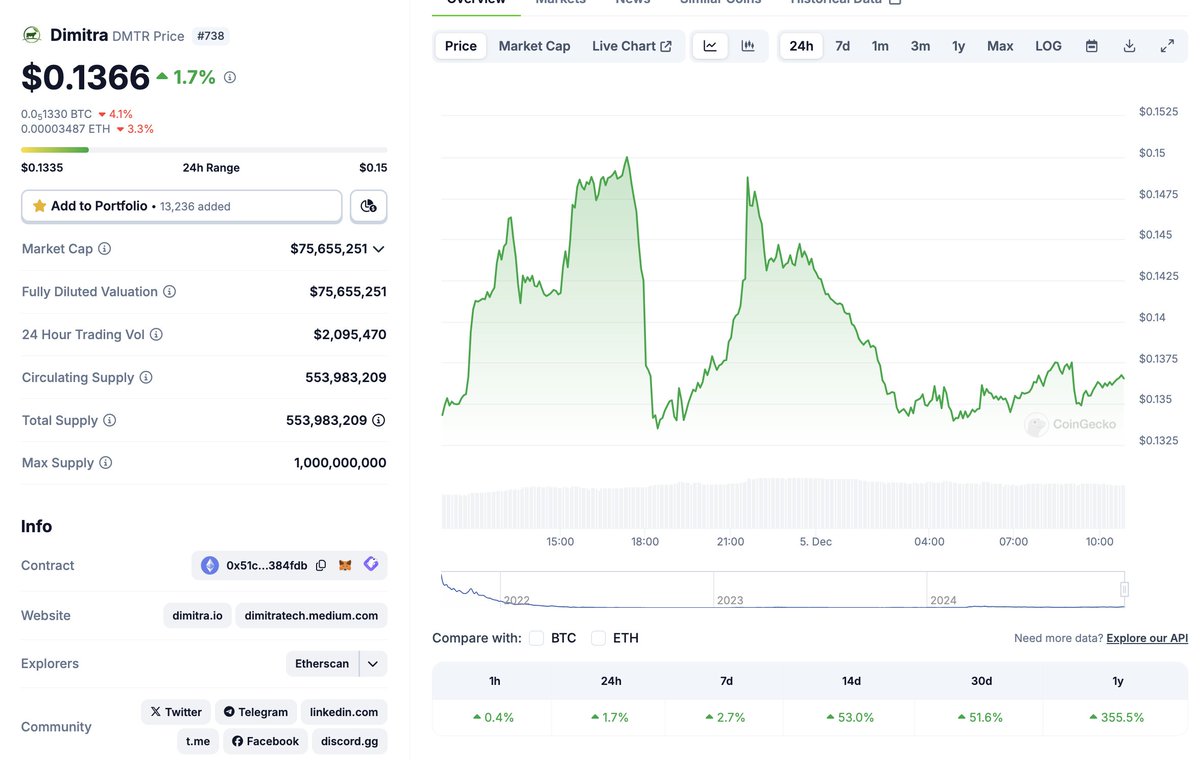This screenshot has height=760, width=1200.
Task: Show Market Cap info tooltip icon
Action: pos(105,249)
